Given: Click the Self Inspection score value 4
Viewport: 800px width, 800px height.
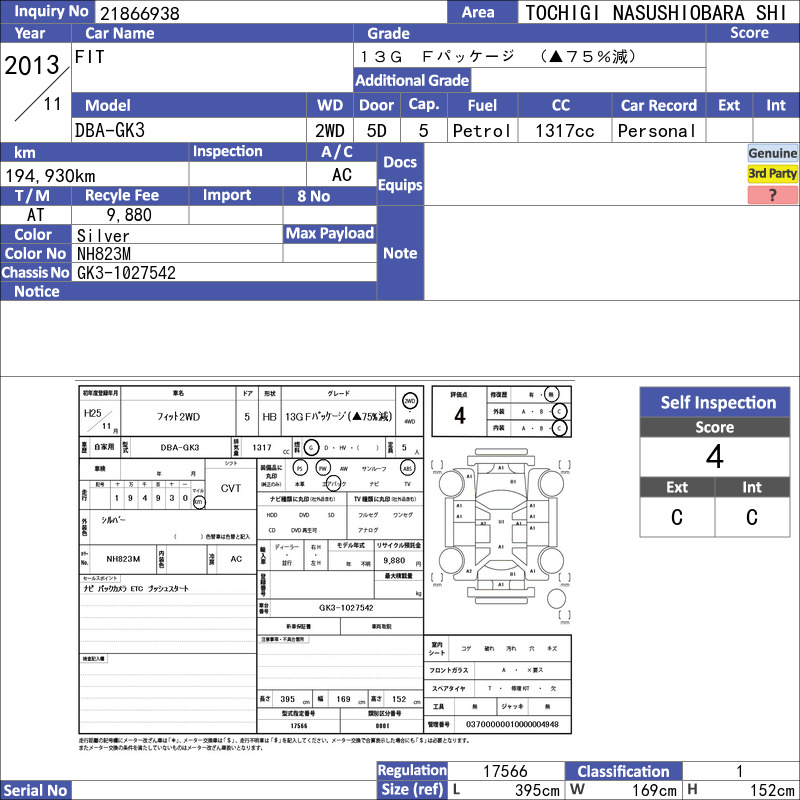Looking at the screenshot, I should click(714, 456).
